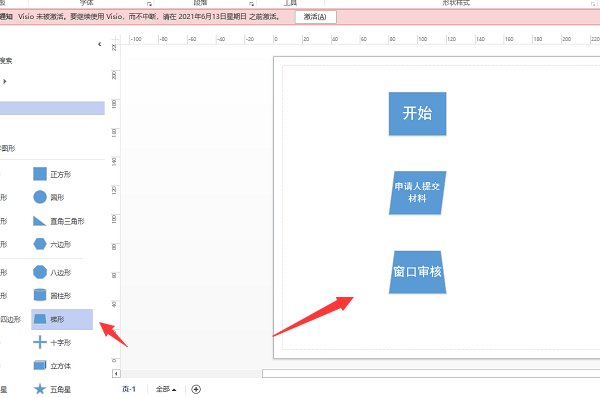
Task: Expand the arrow under the search label
Action: coord(5,81)
